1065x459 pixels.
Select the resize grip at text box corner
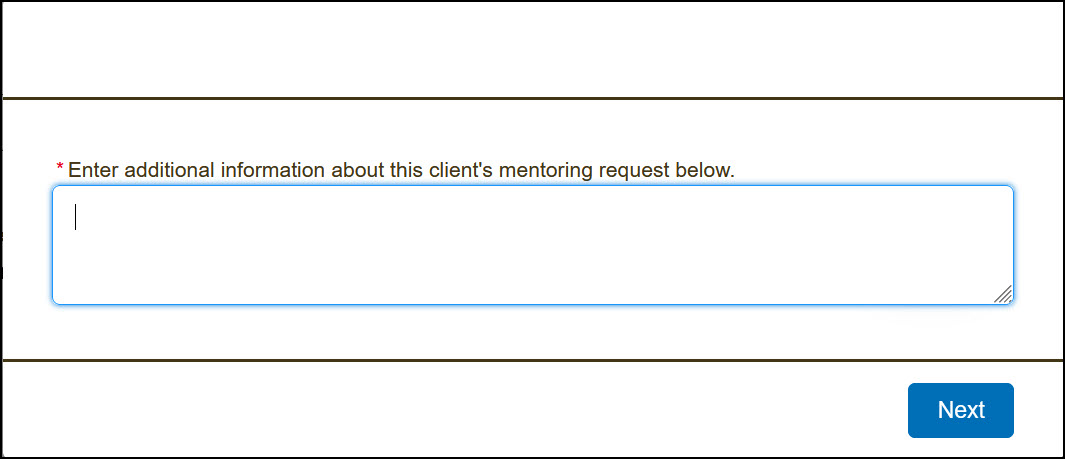tap(1003, 293)
